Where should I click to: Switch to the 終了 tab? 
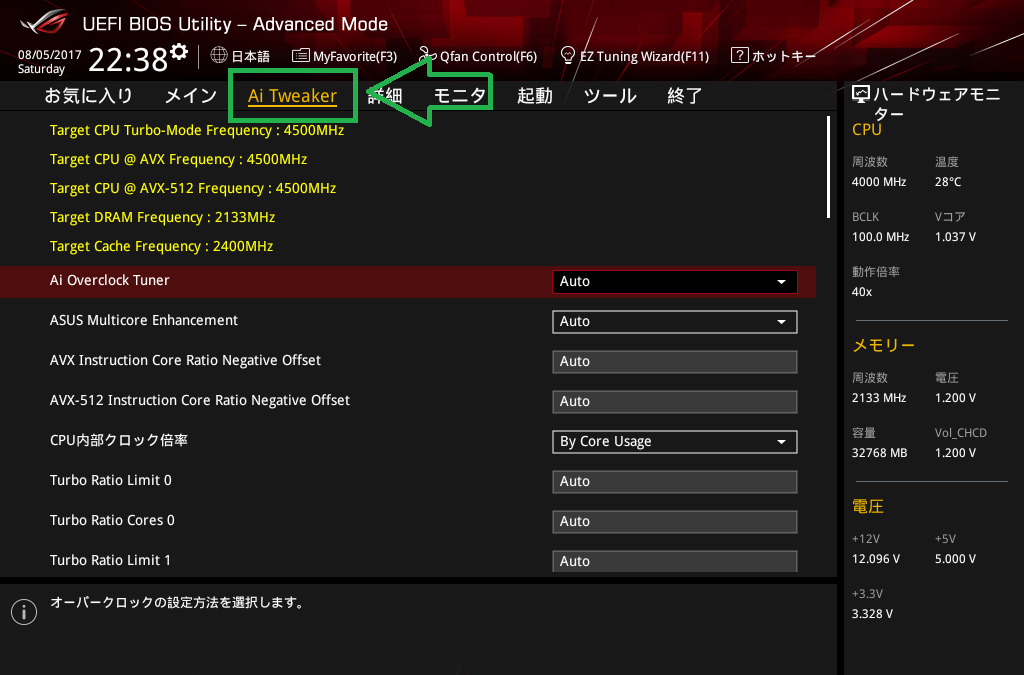[684, 96]
